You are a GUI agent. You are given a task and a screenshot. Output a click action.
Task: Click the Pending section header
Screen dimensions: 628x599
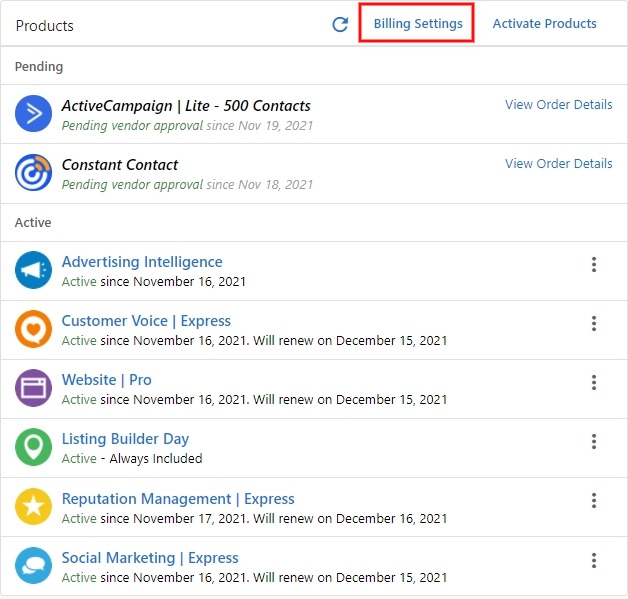coord(39,66)
